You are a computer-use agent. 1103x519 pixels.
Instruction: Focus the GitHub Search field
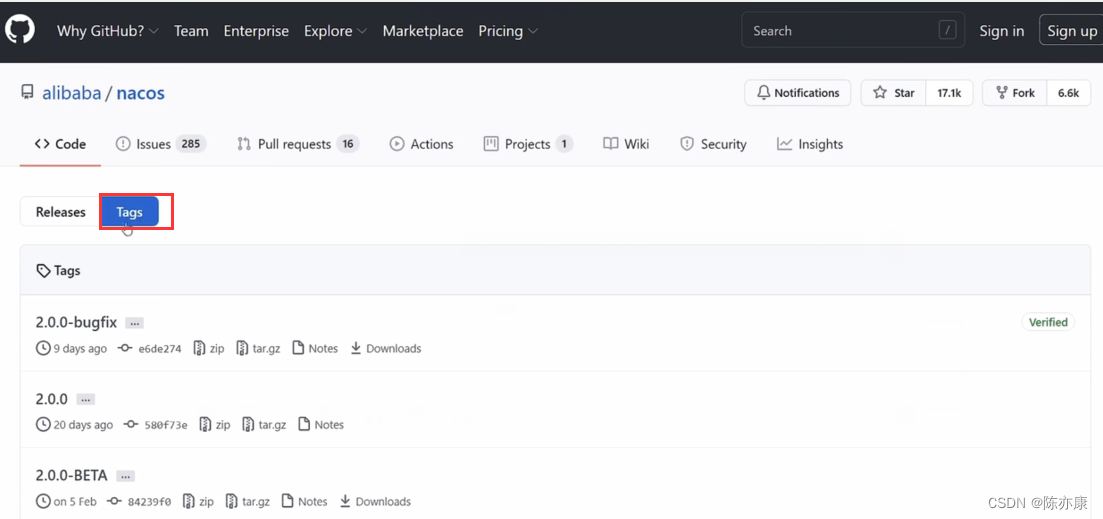[x=854, y=31]
